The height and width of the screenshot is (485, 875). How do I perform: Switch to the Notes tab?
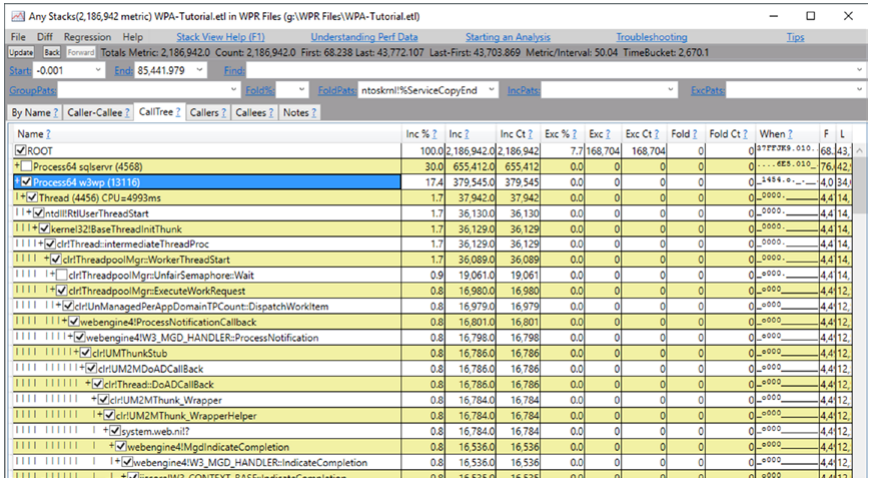300,112
